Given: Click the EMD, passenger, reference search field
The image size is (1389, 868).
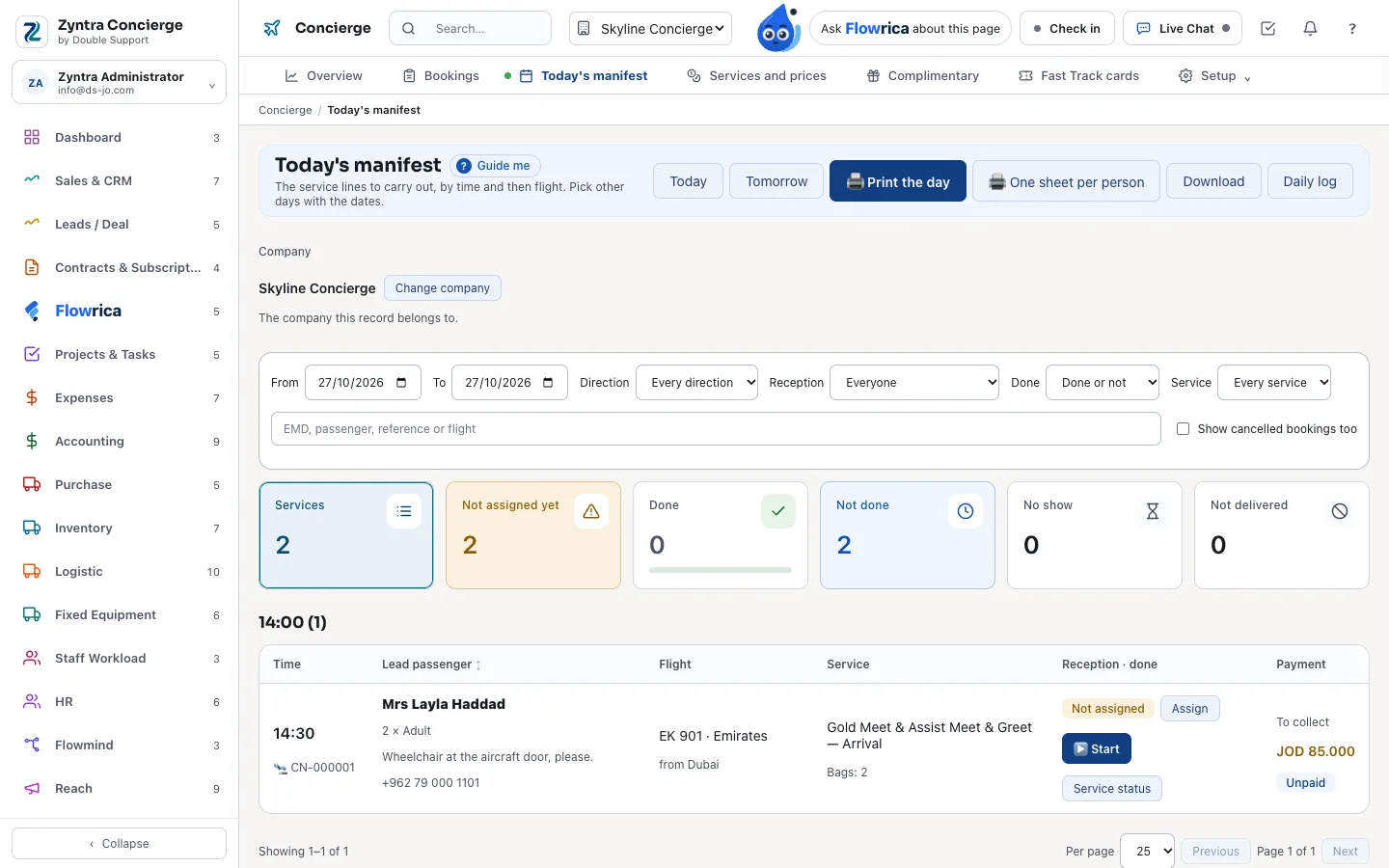Looking at the screenshot, I should pyautogui.click(x=716, y=429).
